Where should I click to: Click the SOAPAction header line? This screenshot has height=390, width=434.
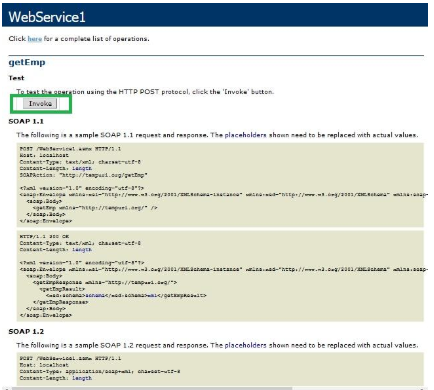[x=83, y=175]
